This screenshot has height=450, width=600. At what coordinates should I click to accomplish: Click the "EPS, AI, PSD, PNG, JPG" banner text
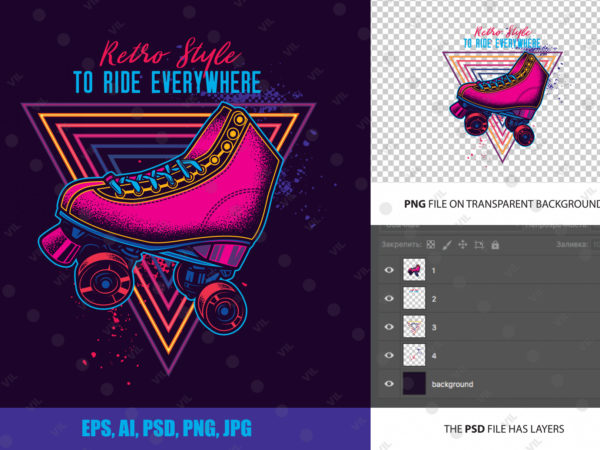tap(166, 429)
